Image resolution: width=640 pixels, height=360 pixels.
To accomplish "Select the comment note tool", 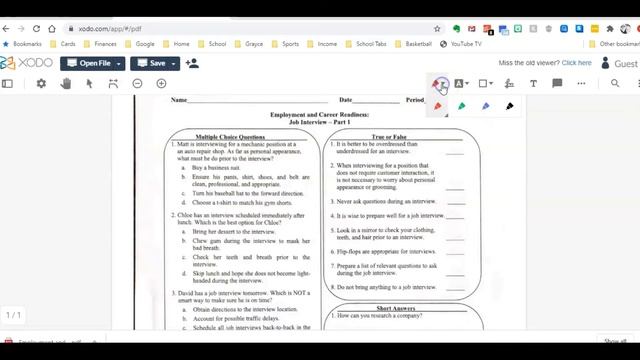I will coord(557,83).
